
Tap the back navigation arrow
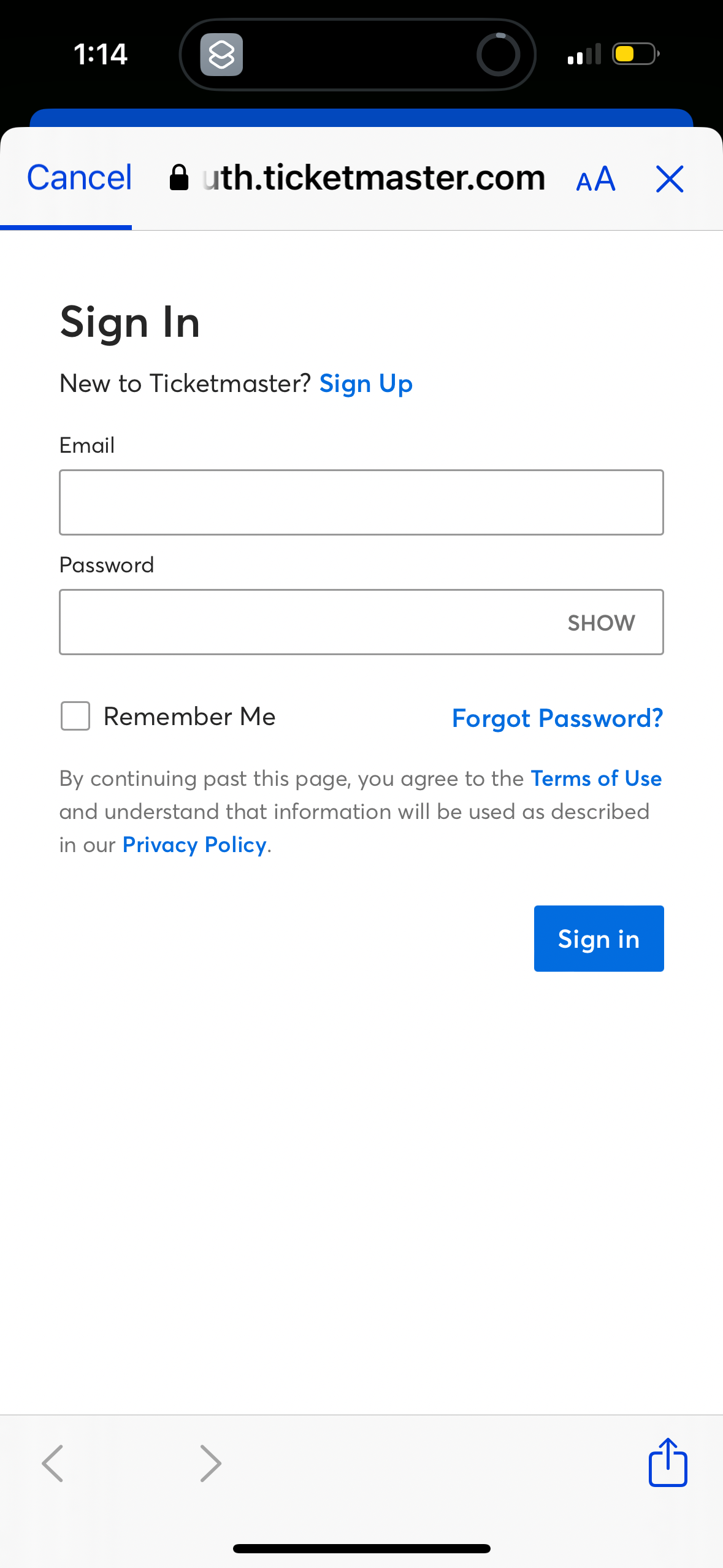tap(53, 1463)
